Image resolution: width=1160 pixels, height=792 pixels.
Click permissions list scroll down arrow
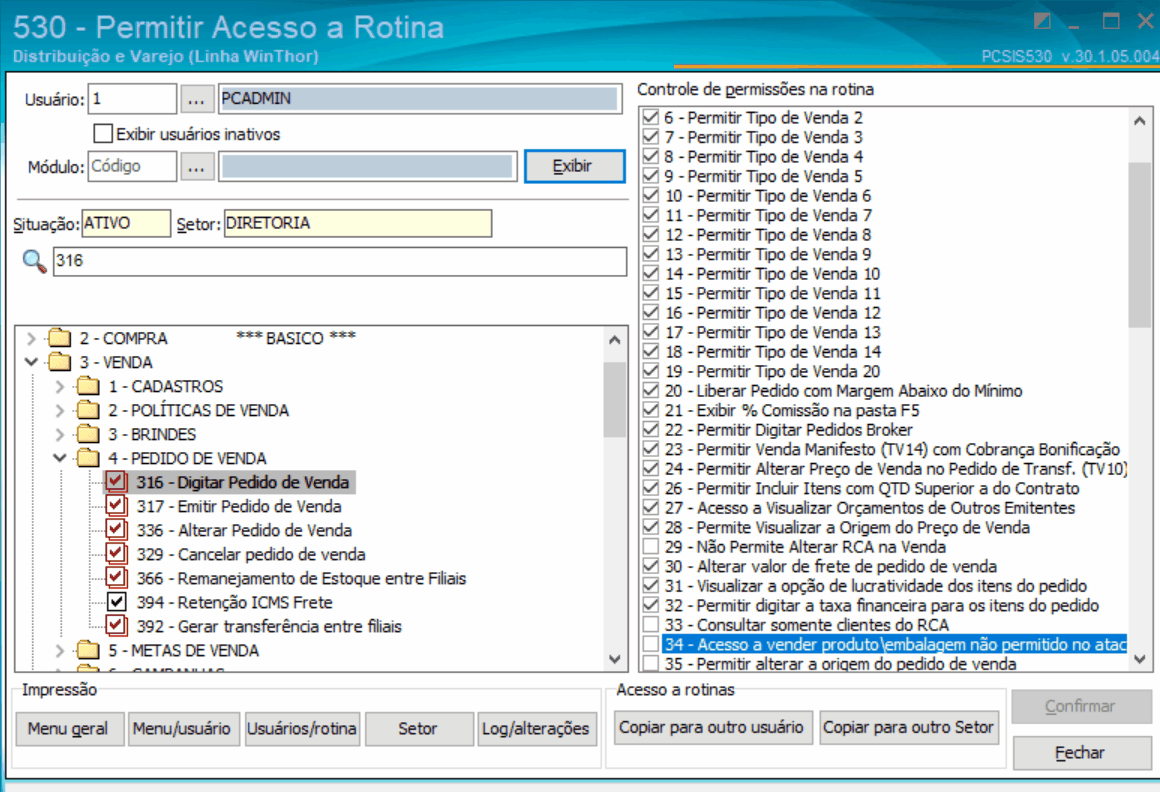coord(1140,658)
